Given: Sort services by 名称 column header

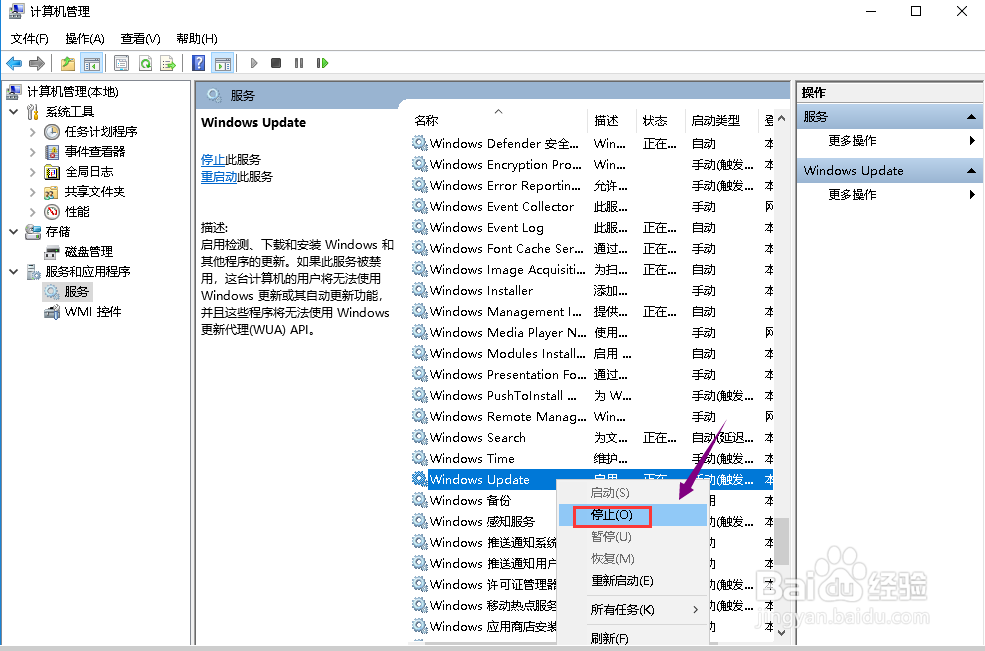Looking at the screenshot, I should tap(499, 120).
